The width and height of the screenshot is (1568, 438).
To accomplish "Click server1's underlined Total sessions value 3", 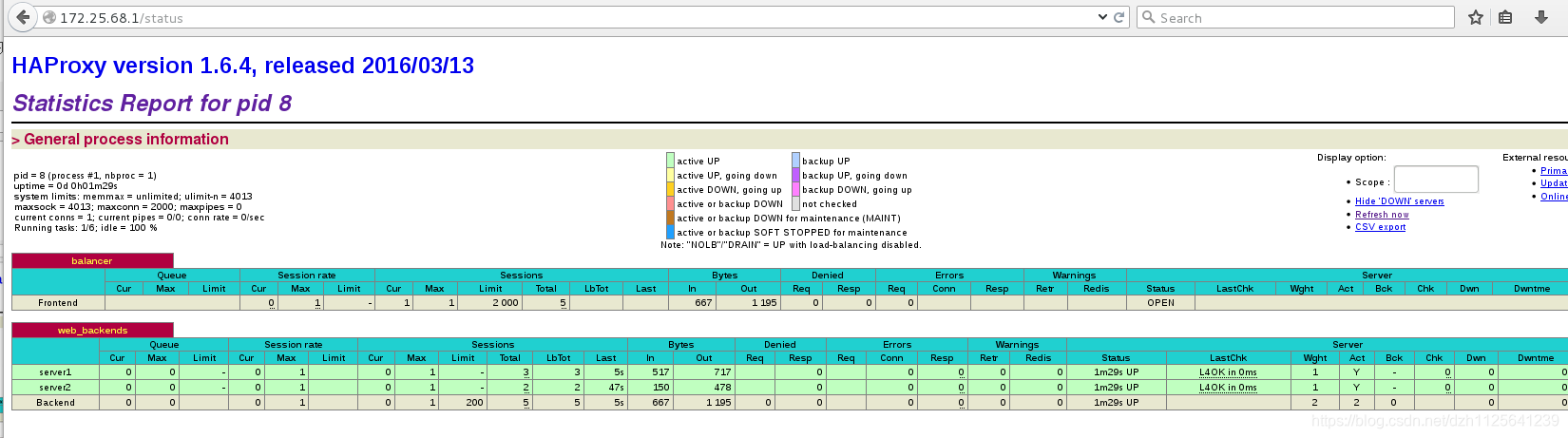I will pyautogui.click(x=526, y=372).
